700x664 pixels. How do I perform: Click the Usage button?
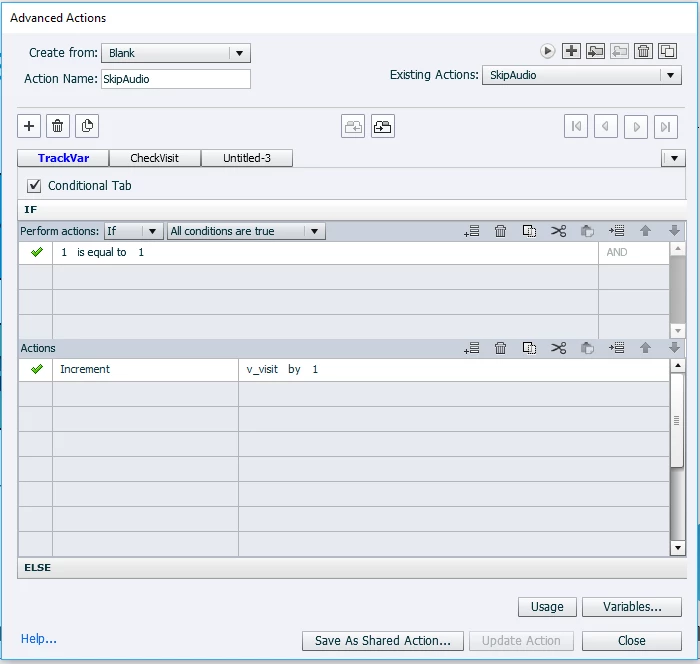[x=547, y=607]
